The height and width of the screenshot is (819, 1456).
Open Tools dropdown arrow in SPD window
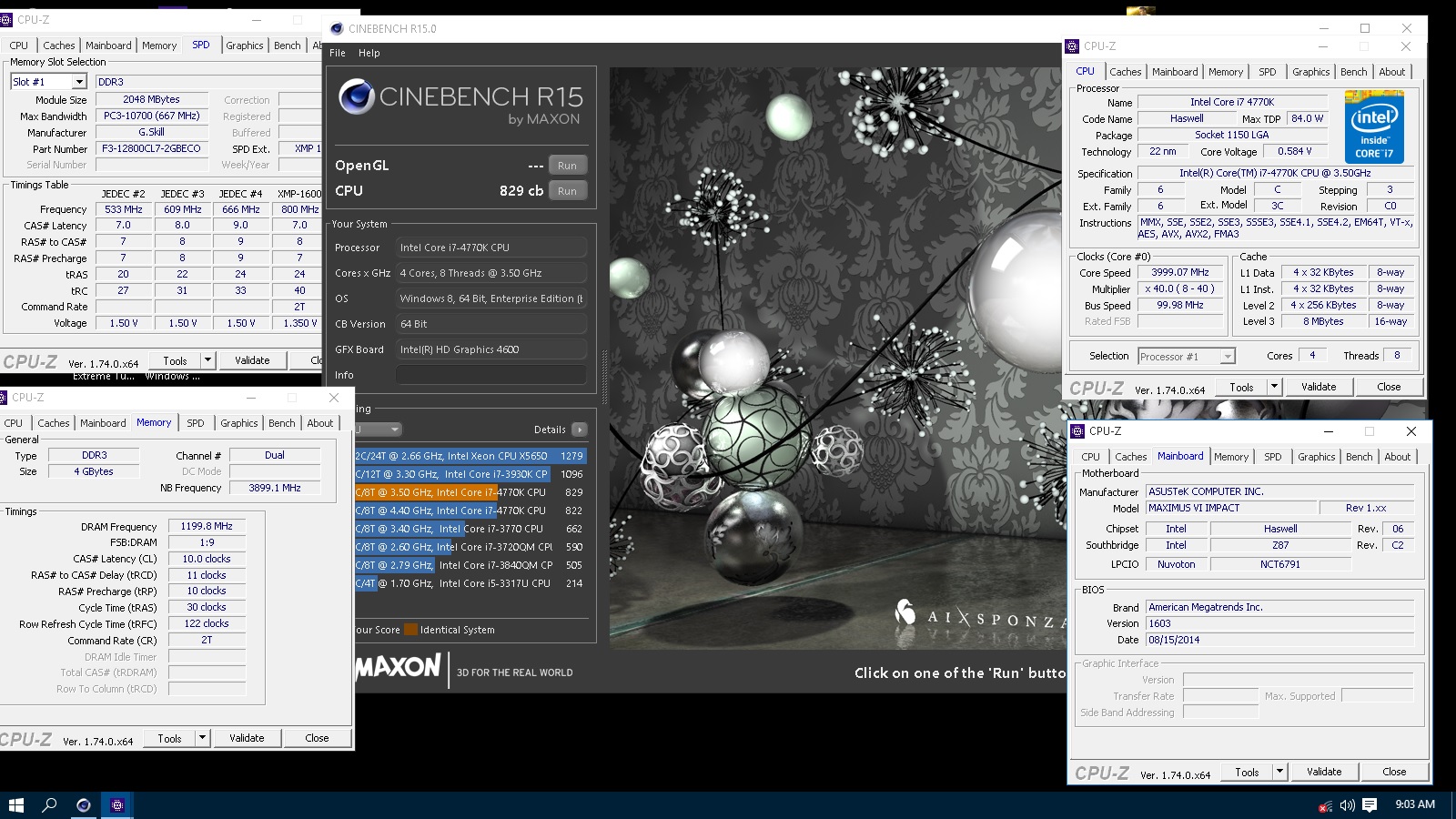(x=207, y=360)
